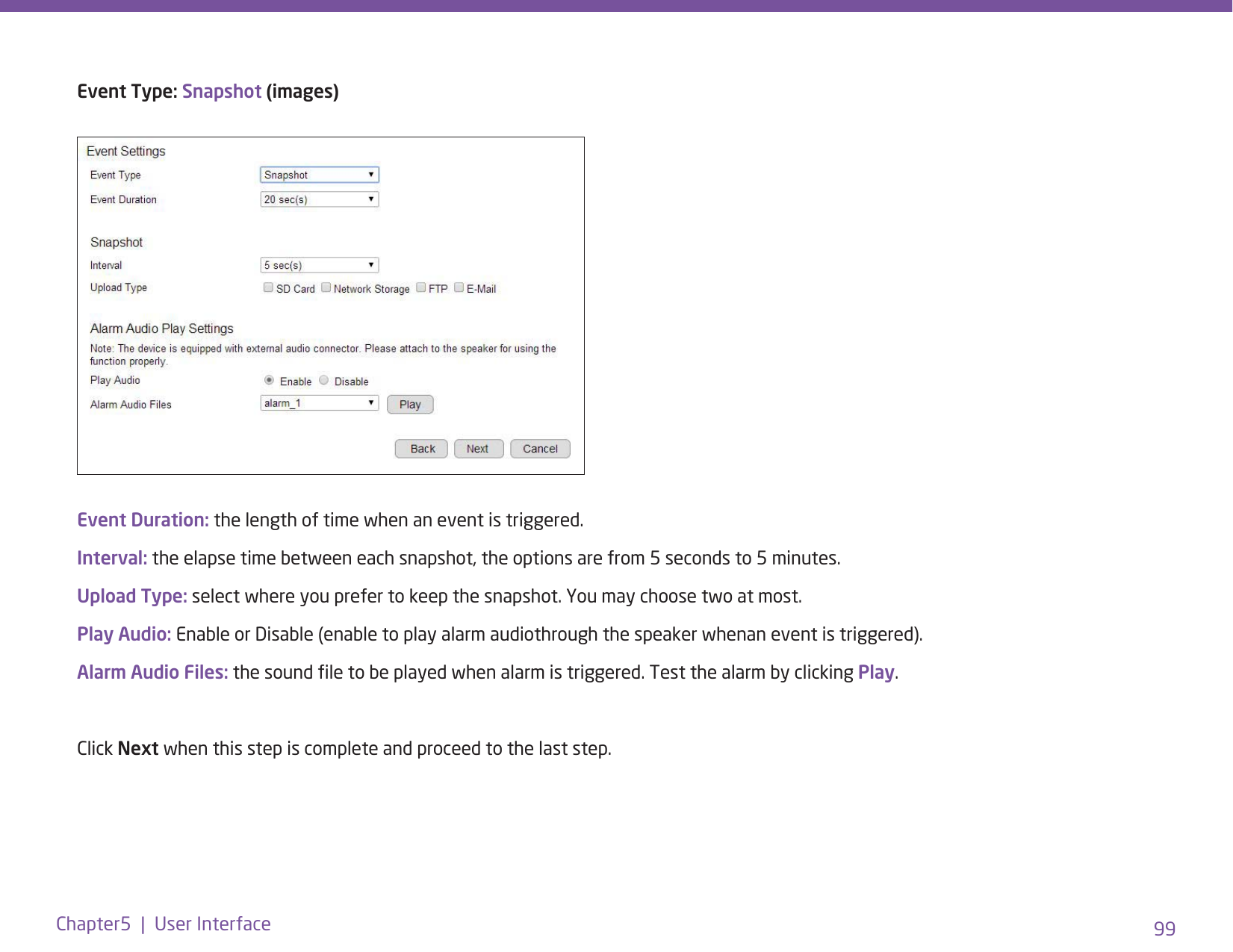Tick the FTP upload checkbox

[x=421, y=287]
